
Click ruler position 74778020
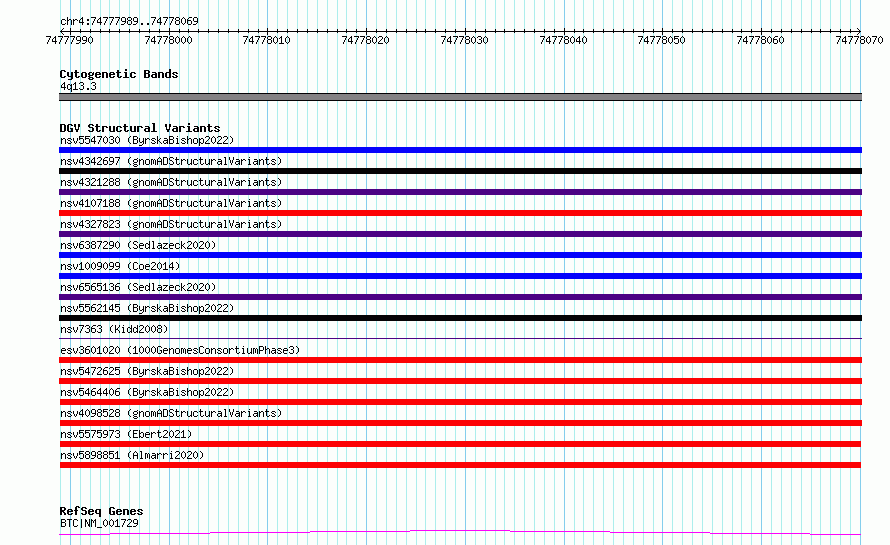tap(366, 40)
